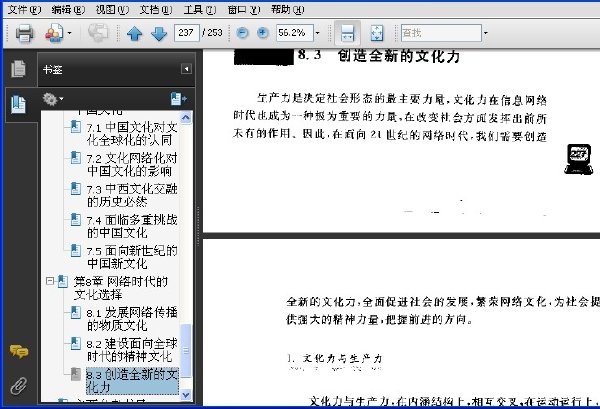Screen dimensions: 600x409
Task: Click the page number field showing 237
Action: click(x=186, y=33)
